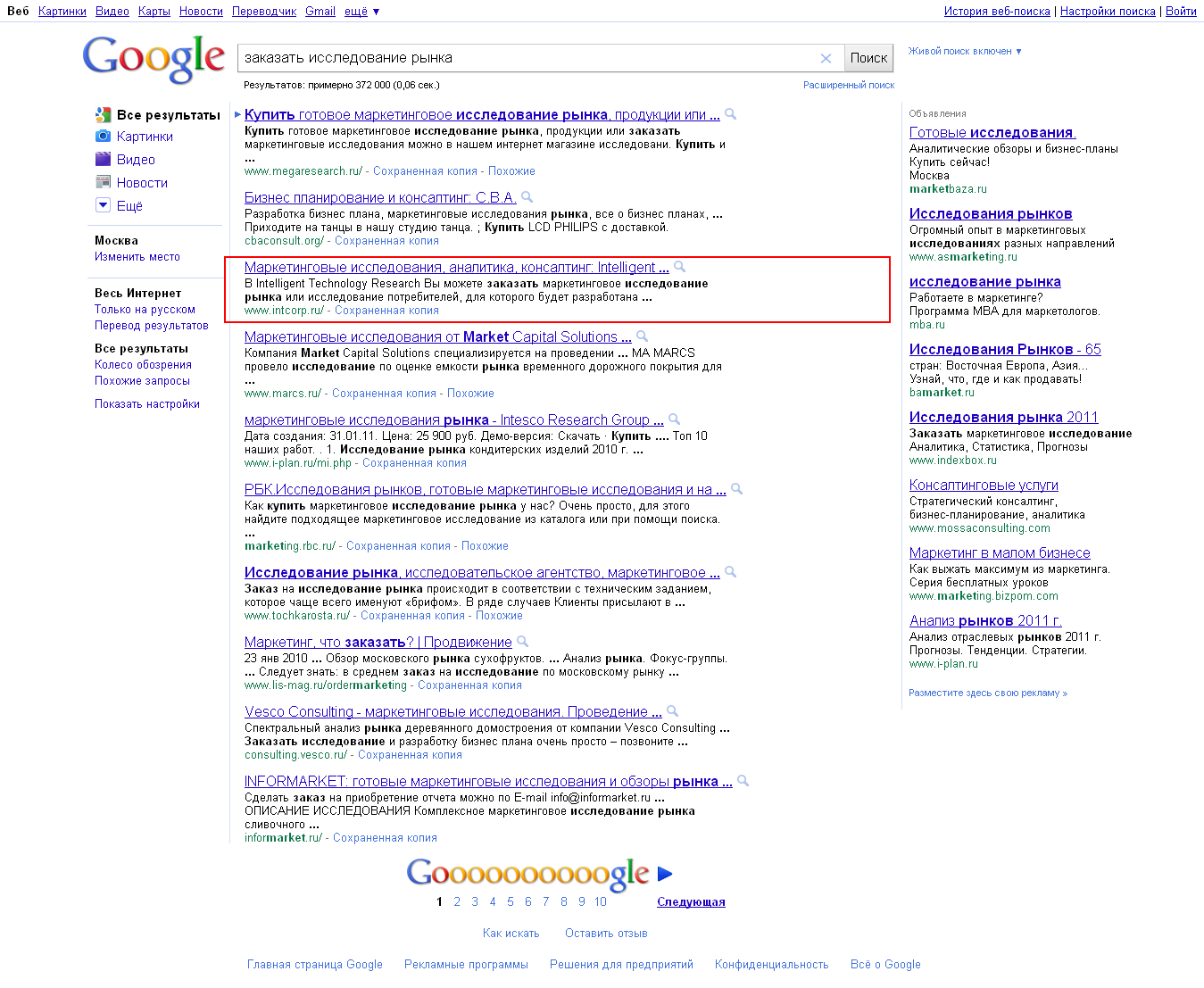The width and height of the screenshot is (1204, 988).
Task: Open preview magnifier for Intelligent result
Action: pos(679,267)
